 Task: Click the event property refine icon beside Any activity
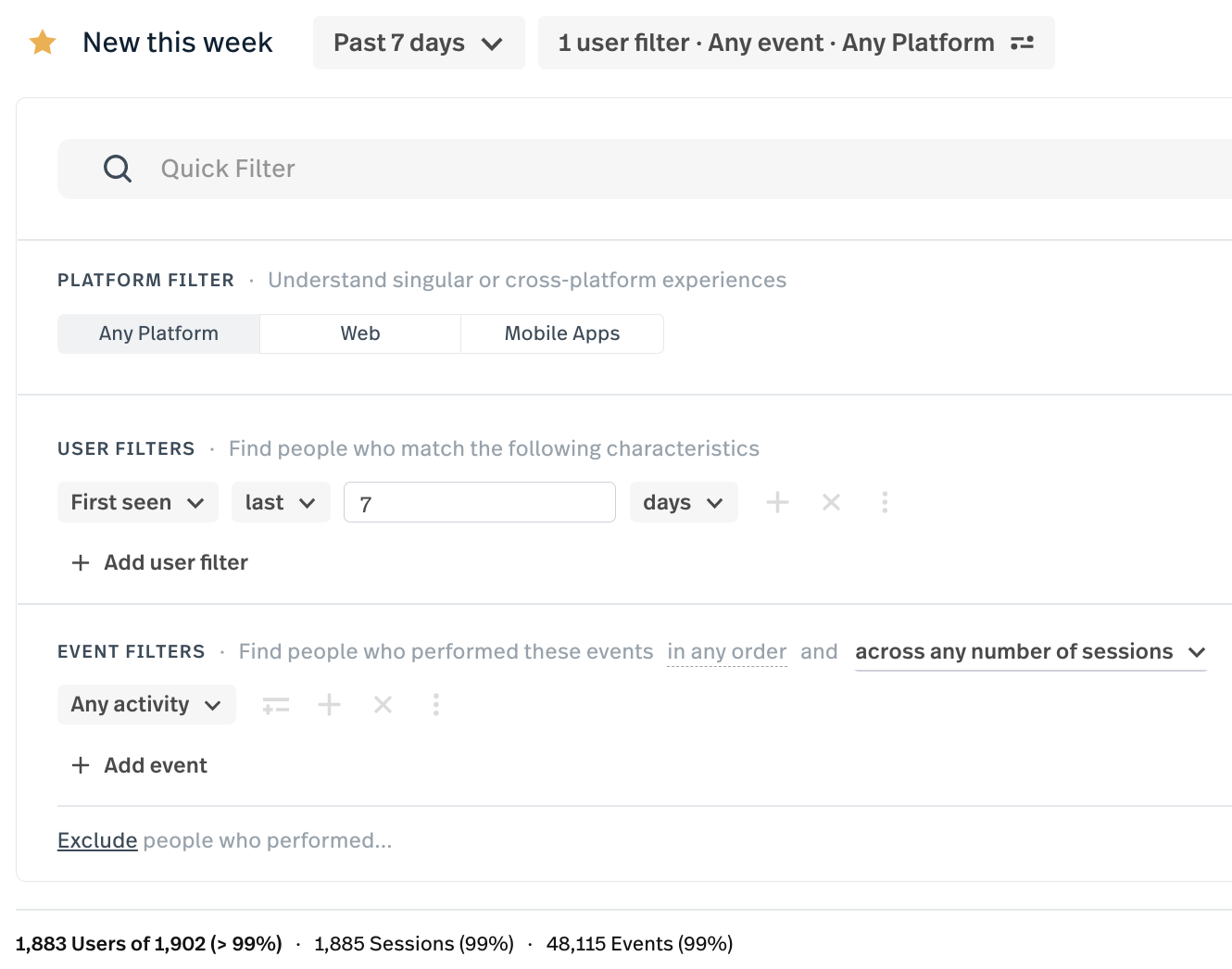click(276, 705)
